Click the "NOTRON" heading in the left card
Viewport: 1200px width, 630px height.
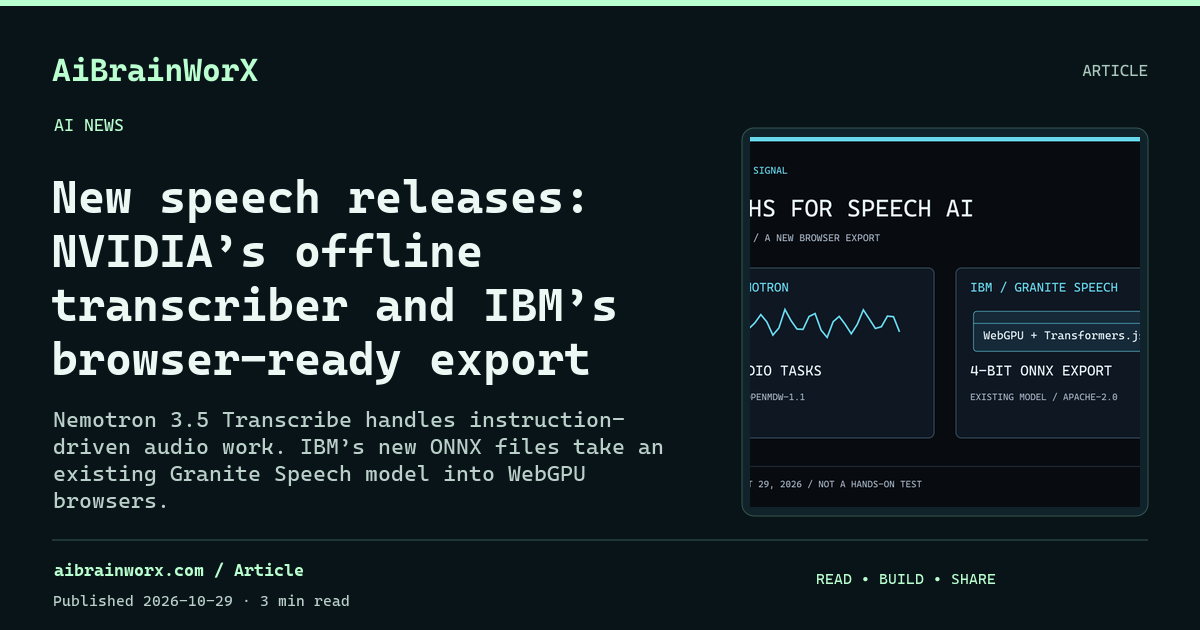(x=769, y=287)
